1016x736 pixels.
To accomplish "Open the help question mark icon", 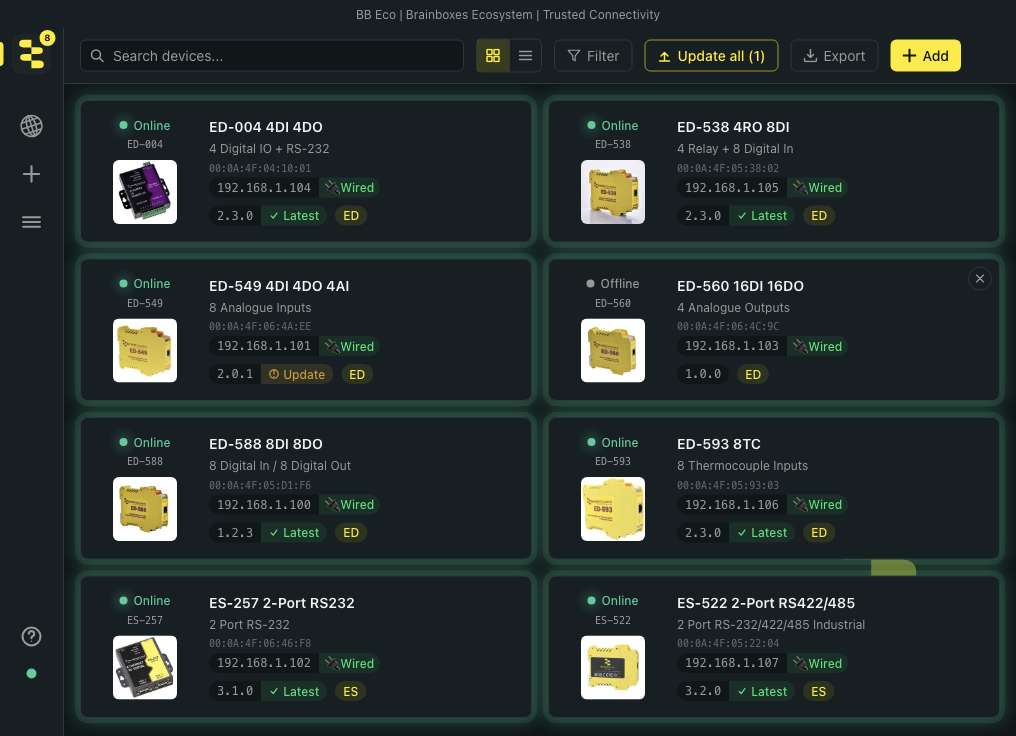I will pyautogui.click(x=31, y=637).
